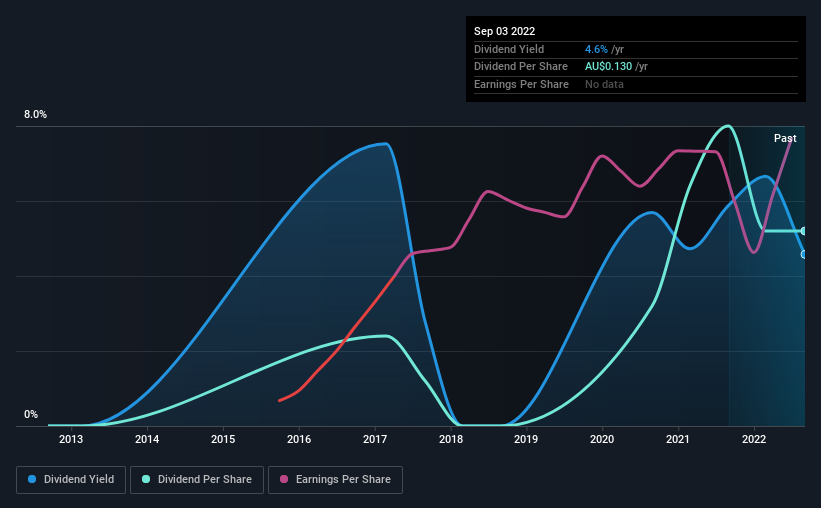Select the 2016 label on the x-axis

point(299,439)
